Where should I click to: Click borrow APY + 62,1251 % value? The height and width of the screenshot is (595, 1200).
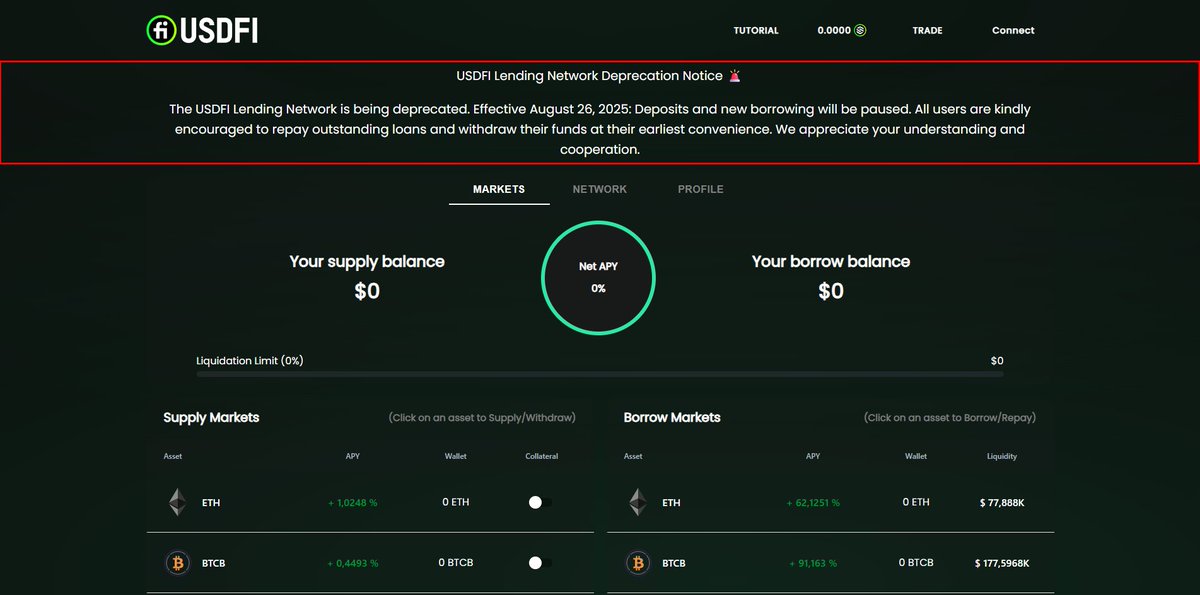click(813, 503)
